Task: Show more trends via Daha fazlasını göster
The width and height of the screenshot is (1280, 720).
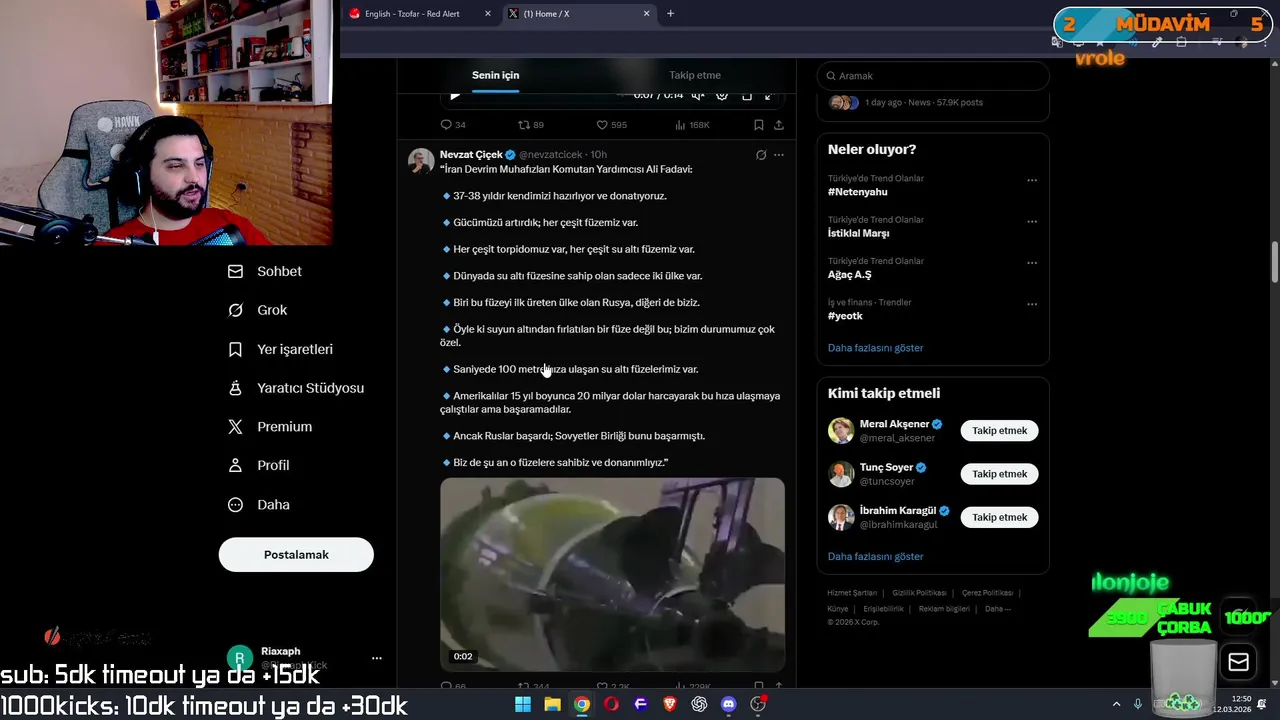Action: click(875, 348)
